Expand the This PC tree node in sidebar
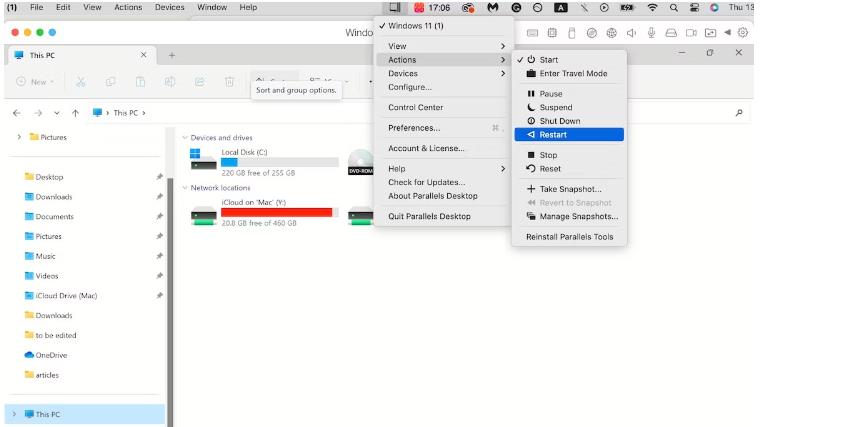The height and width of the screenshot is (427, 854). tap(15, 414)
